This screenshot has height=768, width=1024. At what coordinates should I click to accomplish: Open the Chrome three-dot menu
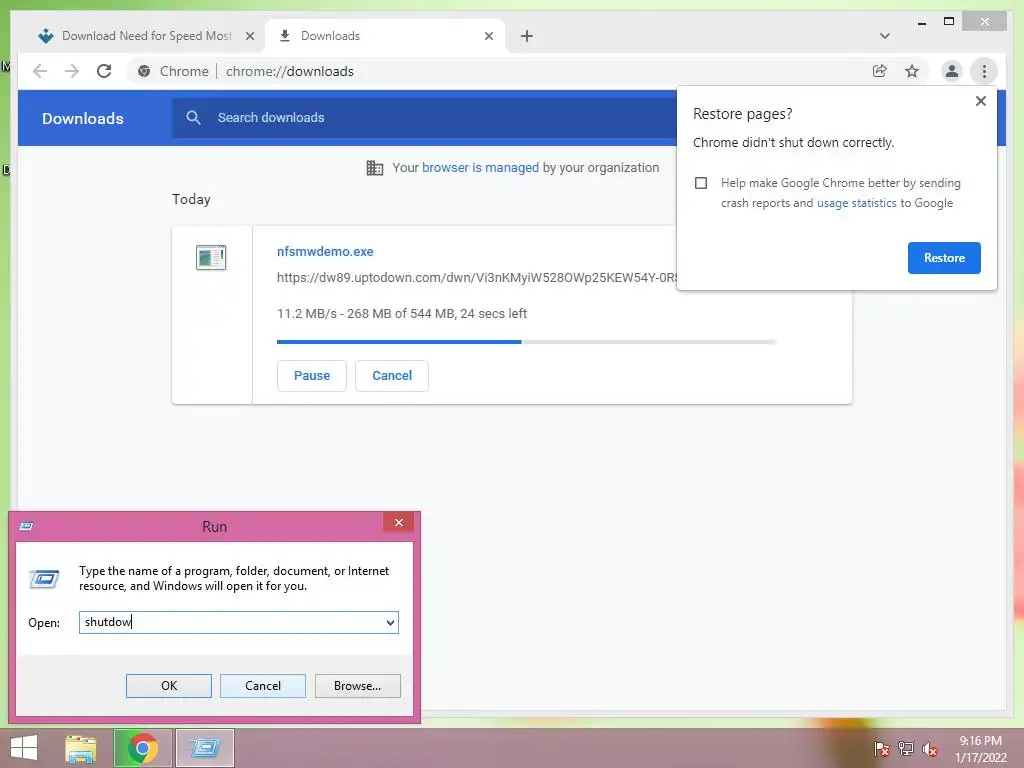[x=984, y=71]
